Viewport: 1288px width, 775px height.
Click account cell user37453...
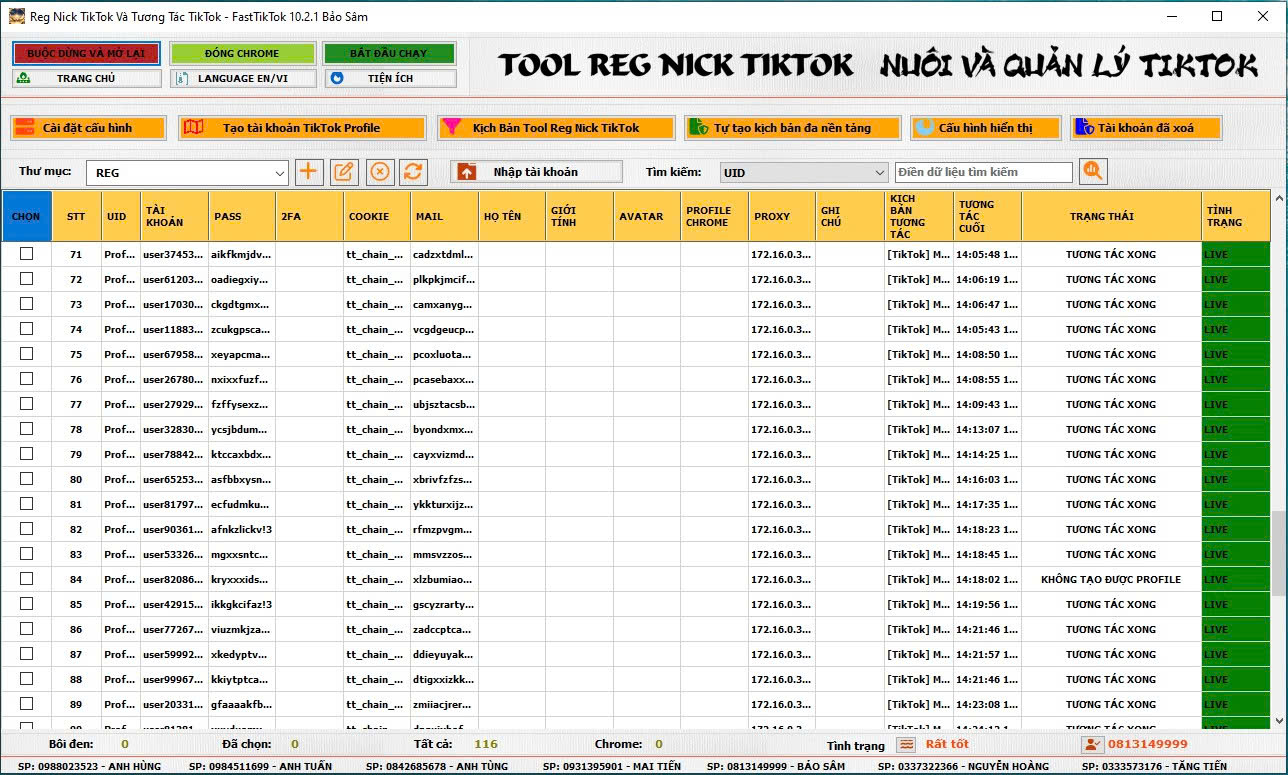pyautogui.click(x=174, y=254)
